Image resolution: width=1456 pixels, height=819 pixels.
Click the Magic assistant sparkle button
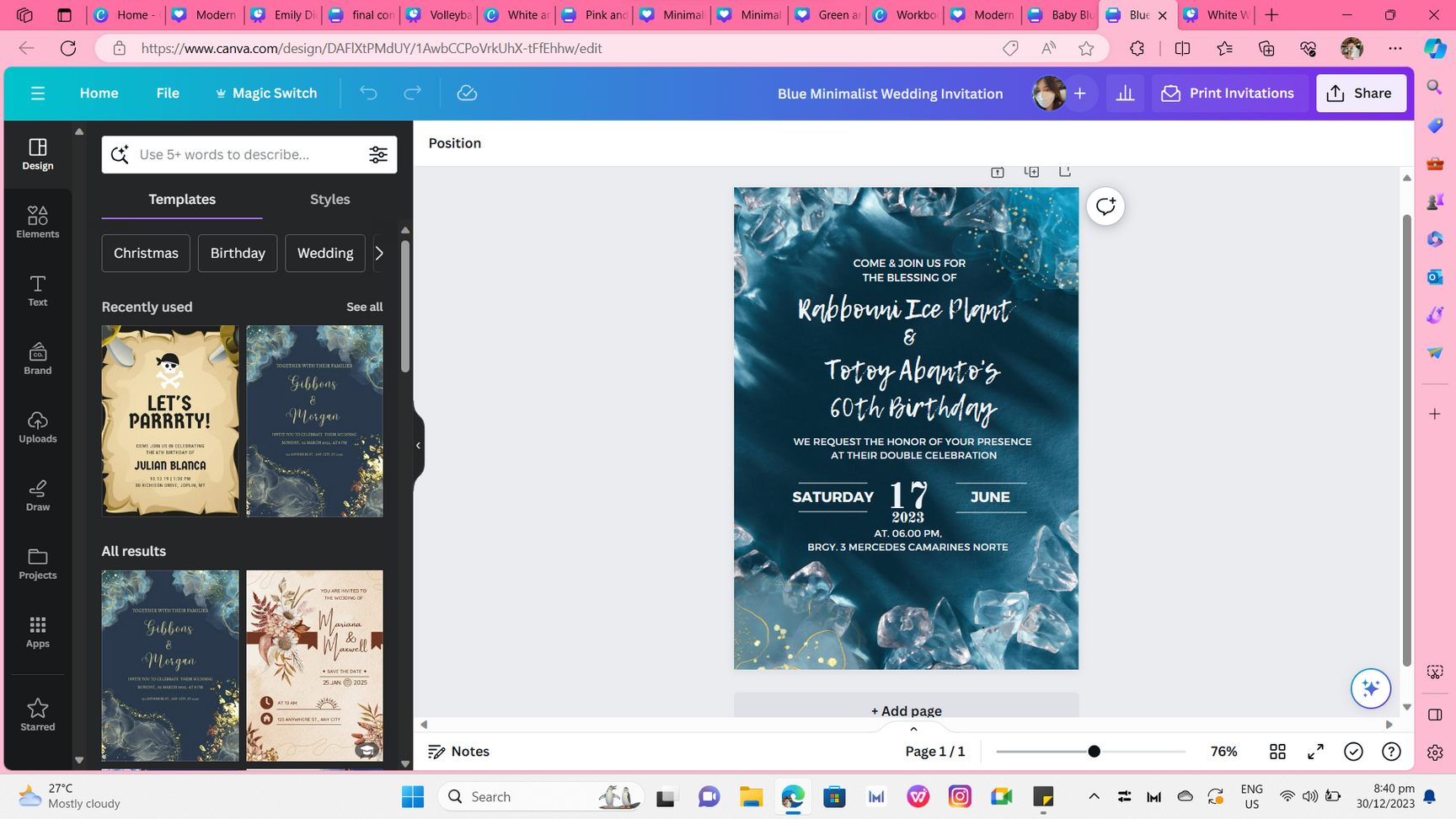pos(1370,688)
